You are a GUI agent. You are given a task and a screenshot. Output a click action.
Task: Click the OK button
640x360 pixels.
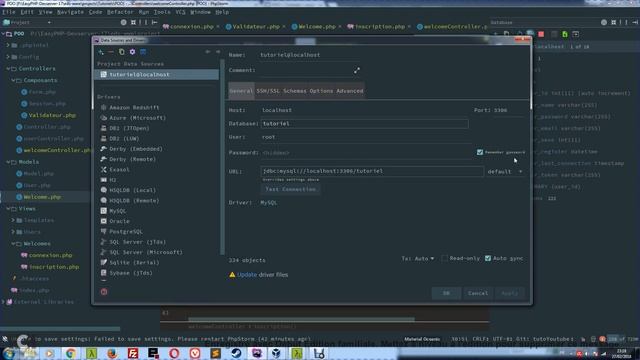(x=446, y=293)
